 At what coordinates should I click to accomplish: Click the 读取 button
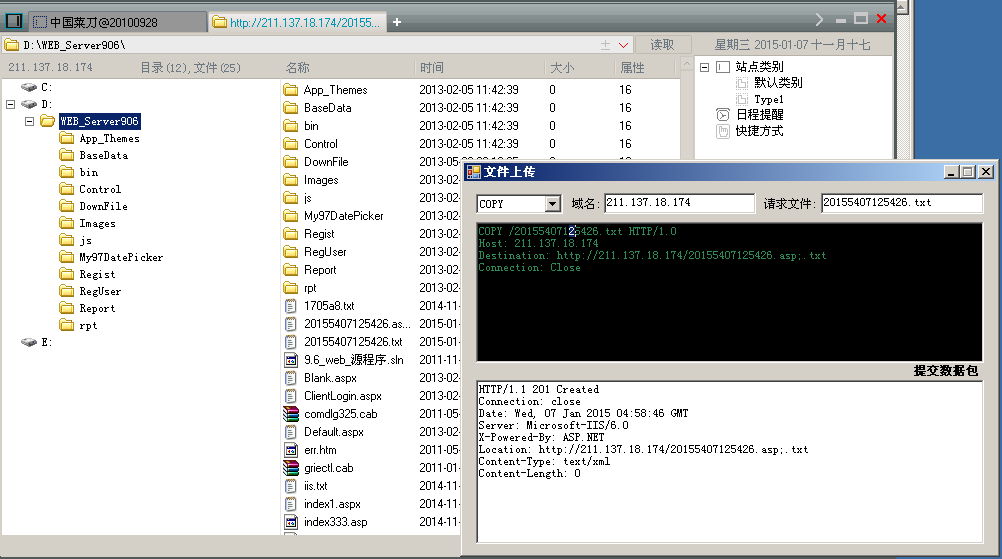click(662, 45)
